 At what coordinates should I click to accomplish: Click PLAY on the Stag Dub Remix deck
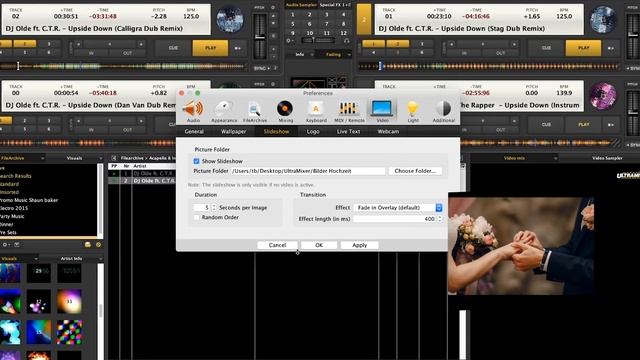pos(583,48)
